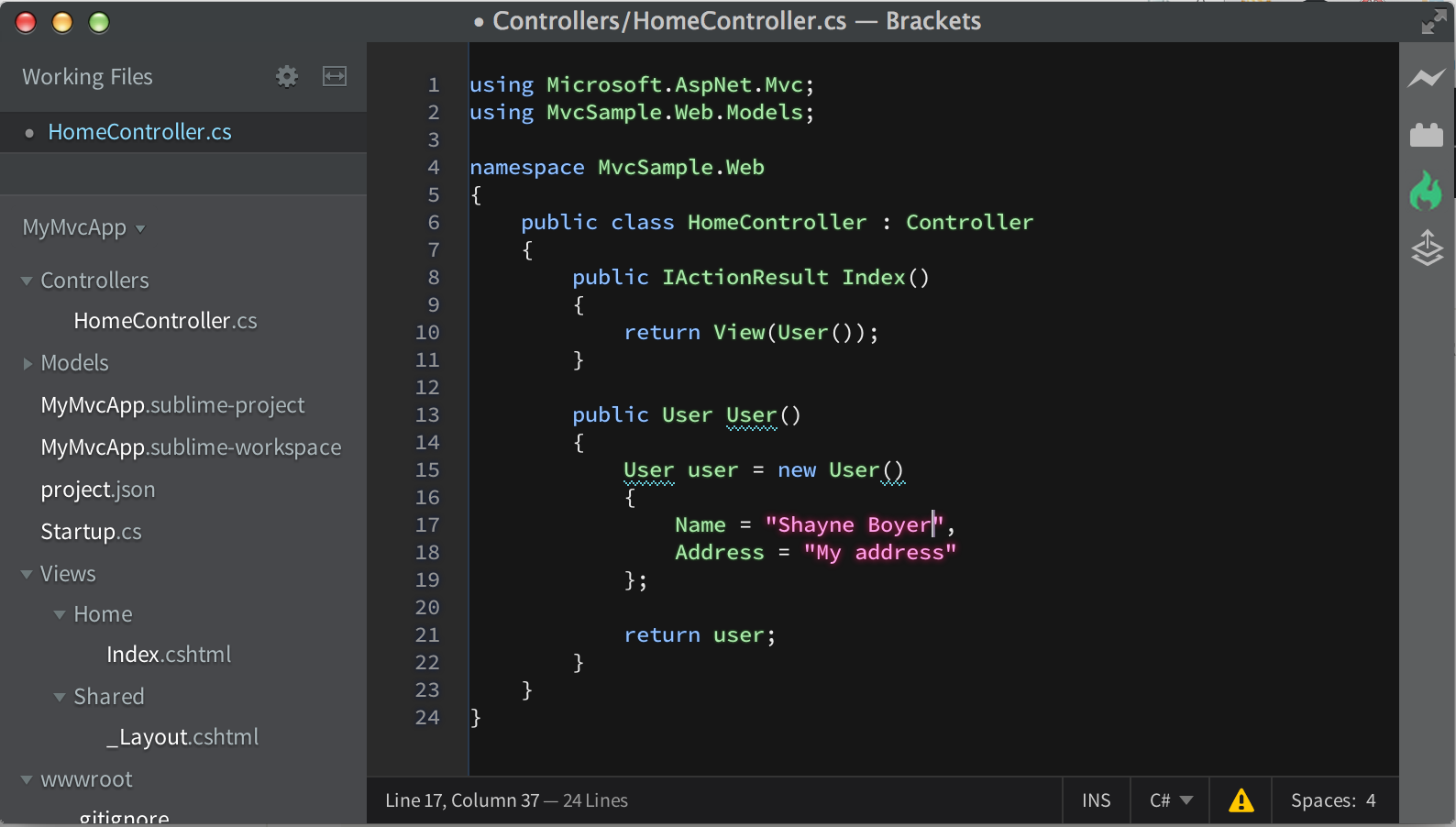Image resolution: width=1456 pixels, height=827 pixels.
Task: Toggle INS insert mode indicator
Action: point(1096,800)
